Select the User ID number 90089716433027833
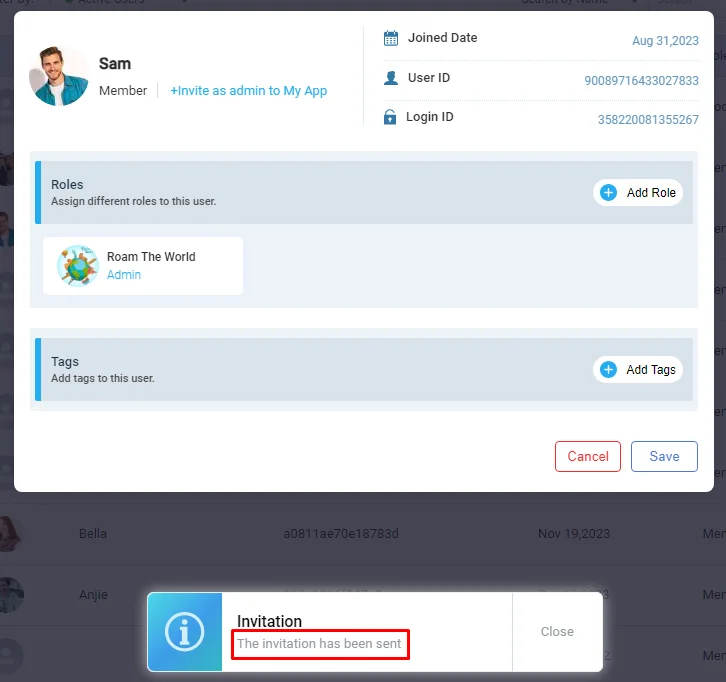The image size is (726, 682). [x=641, y=81]
